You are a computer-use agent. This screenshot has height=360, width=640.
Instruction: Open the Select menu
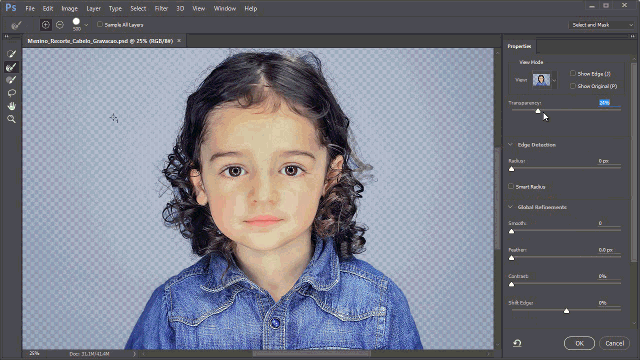tap(138, 8)
